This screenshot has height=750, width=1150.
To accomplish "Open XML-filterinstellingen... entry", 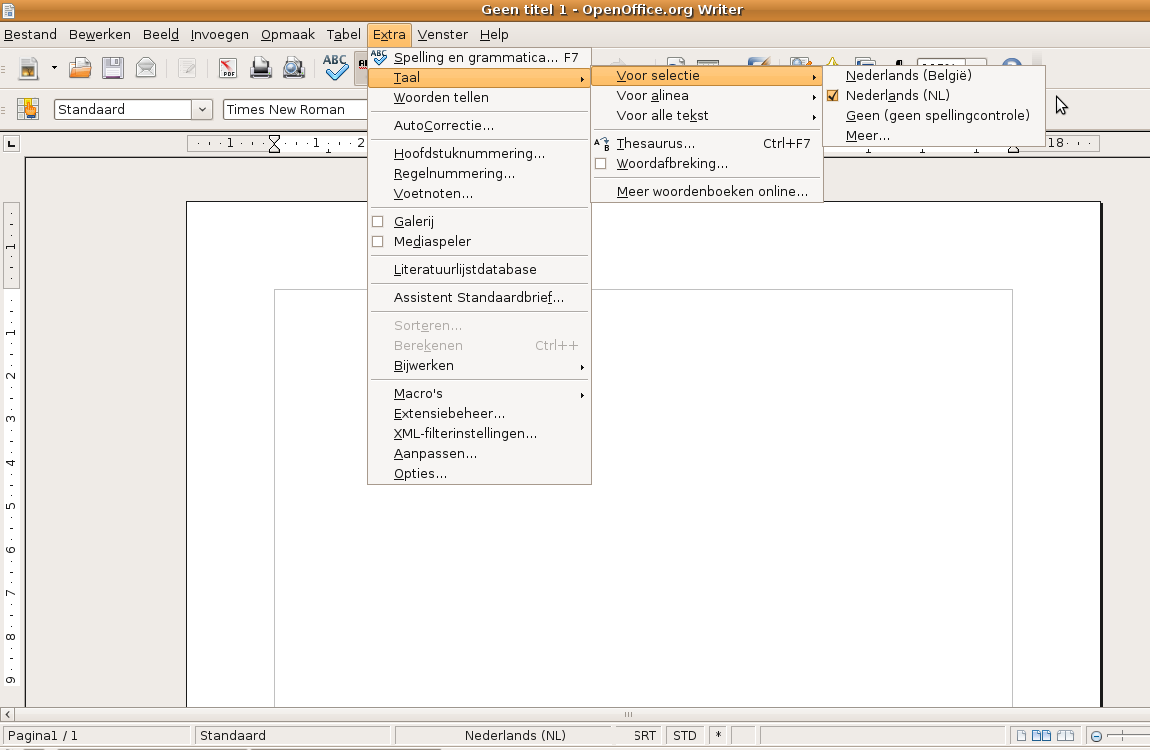I will coord(479,434).
